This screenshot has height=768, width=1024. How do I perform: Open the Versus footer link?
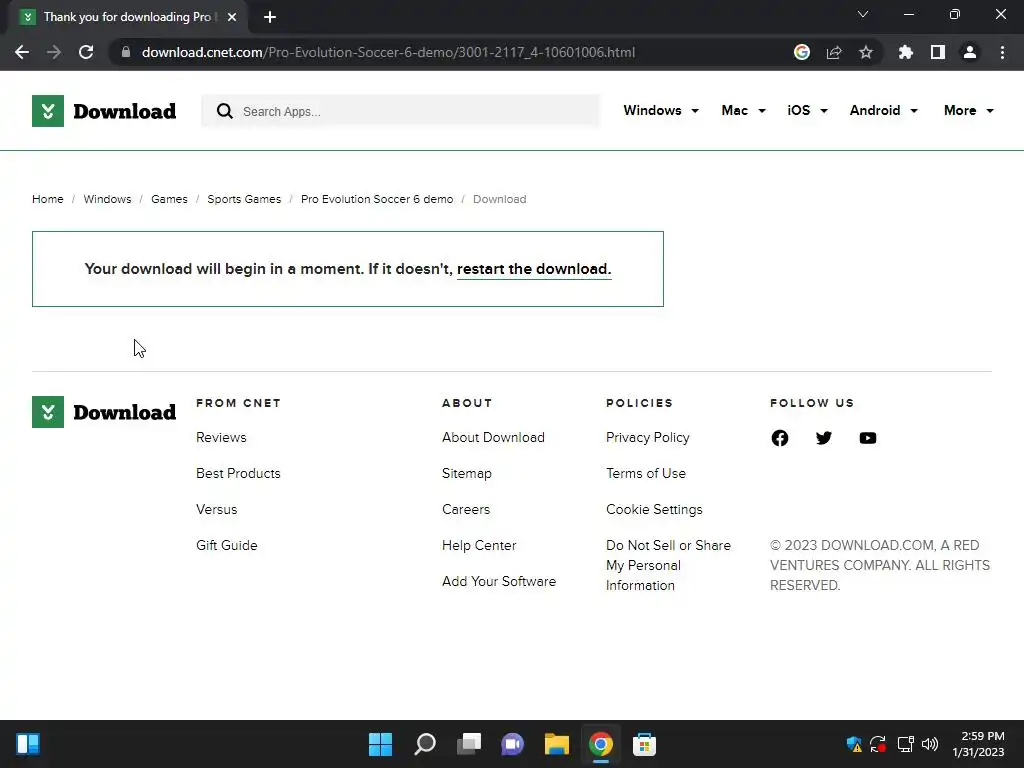(217, 509)
